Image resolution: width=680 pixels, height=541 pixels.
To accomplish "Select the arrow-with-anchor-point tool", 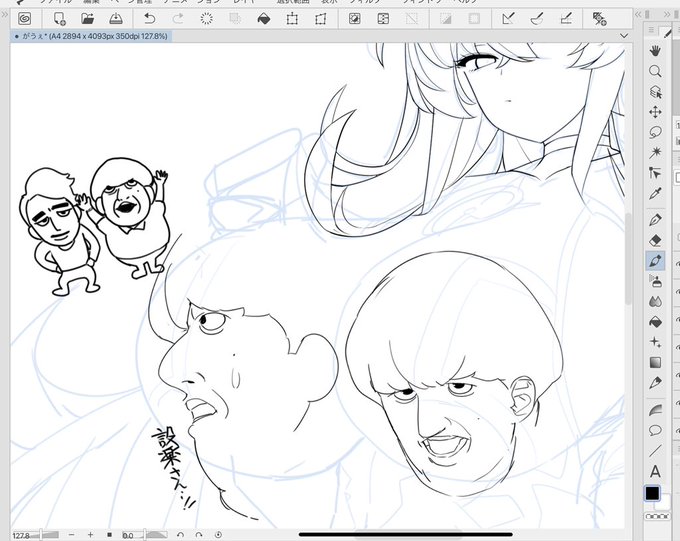I will pyautogui.click(x=655, y=174).
